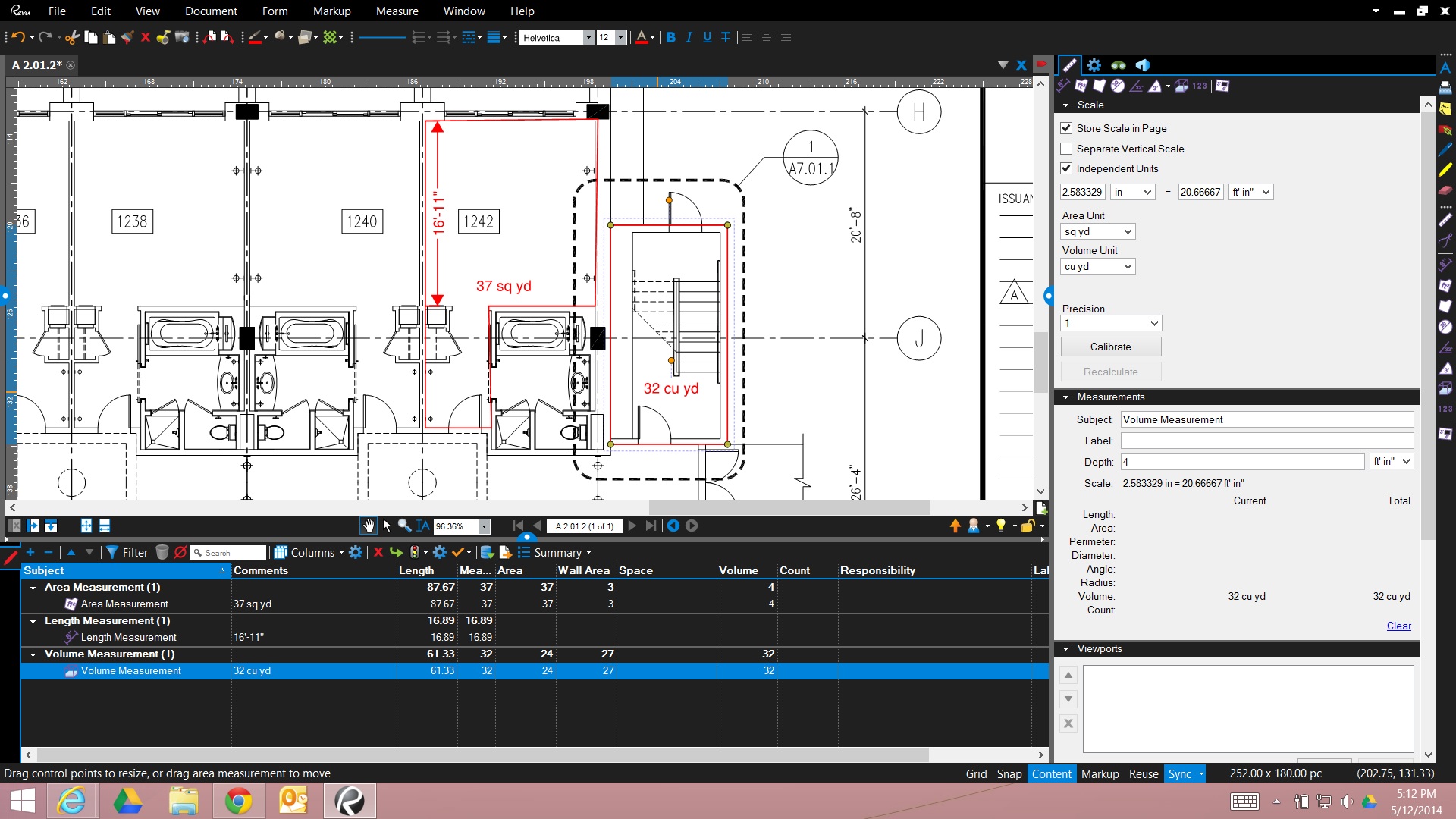This screenshot has width=1456, height=819.
Task: Open the Precision dropdown
Action: [1111, 323]
